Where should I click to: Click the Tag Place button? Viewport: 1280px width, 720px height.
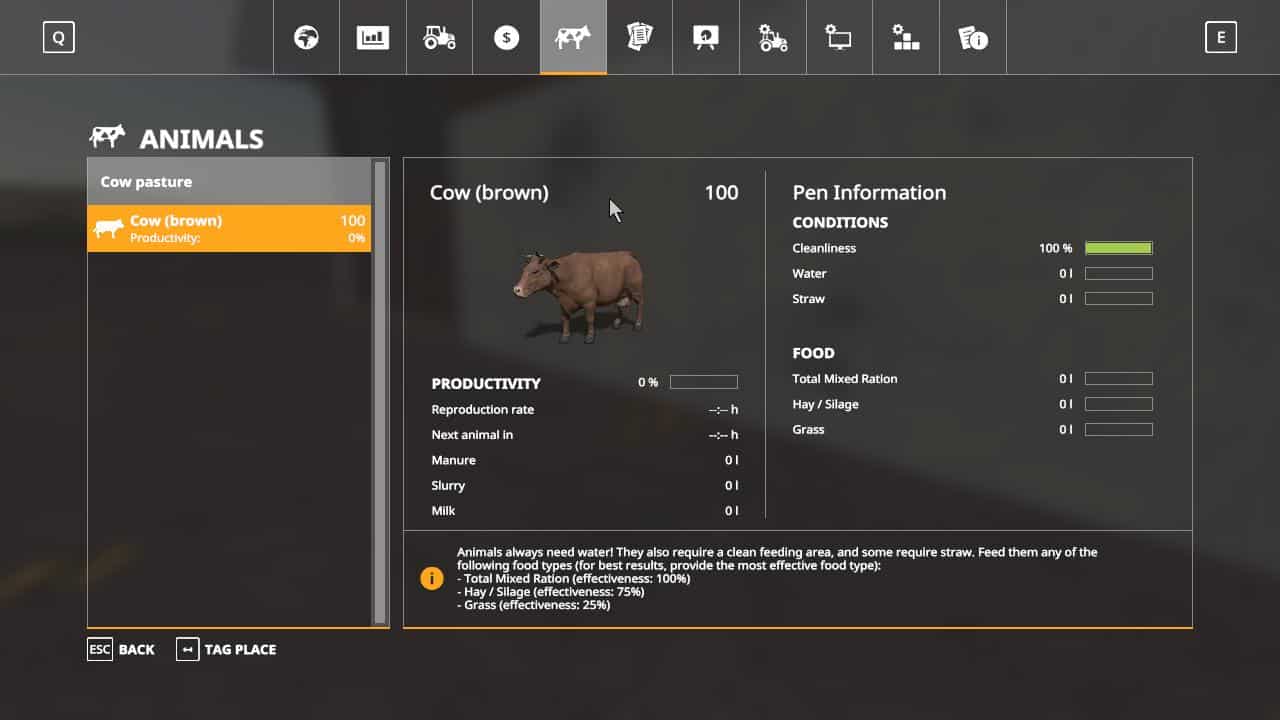coord(226,649)
